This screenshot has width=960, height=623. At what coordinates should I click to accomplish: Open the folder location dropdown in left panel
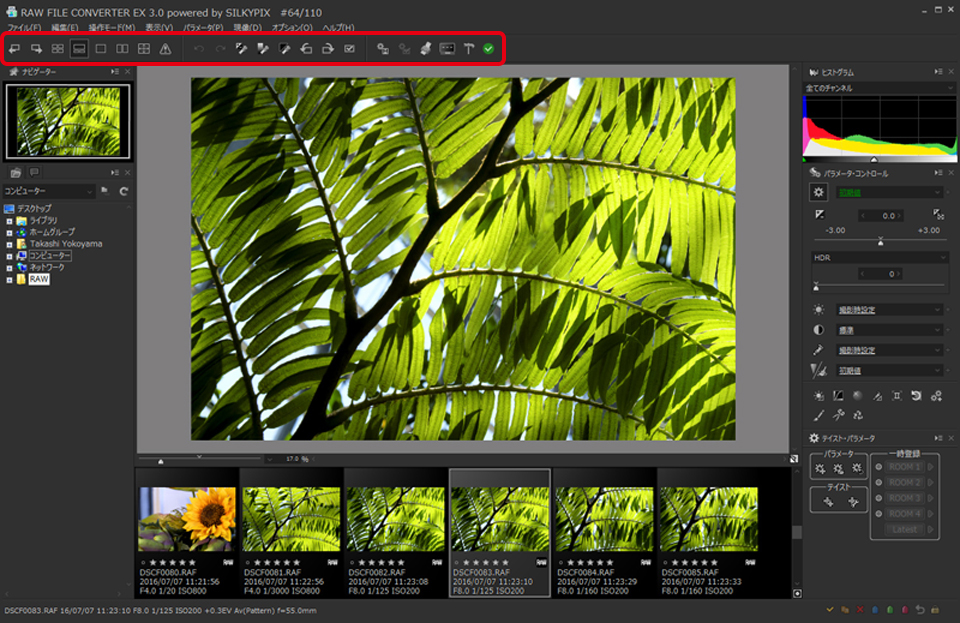(x=48, y=192)
